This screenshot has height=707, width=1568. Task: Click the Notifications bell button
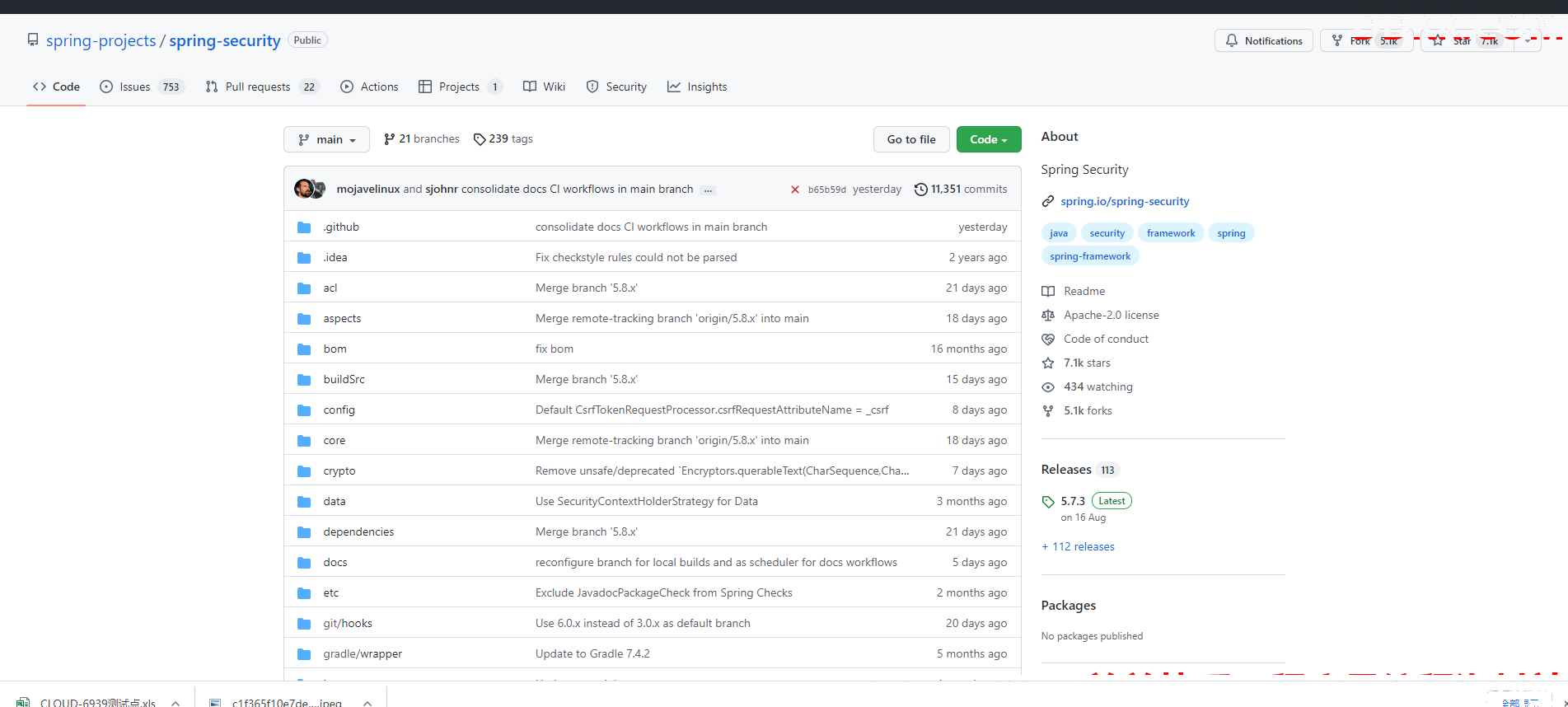pos(1264,40)
